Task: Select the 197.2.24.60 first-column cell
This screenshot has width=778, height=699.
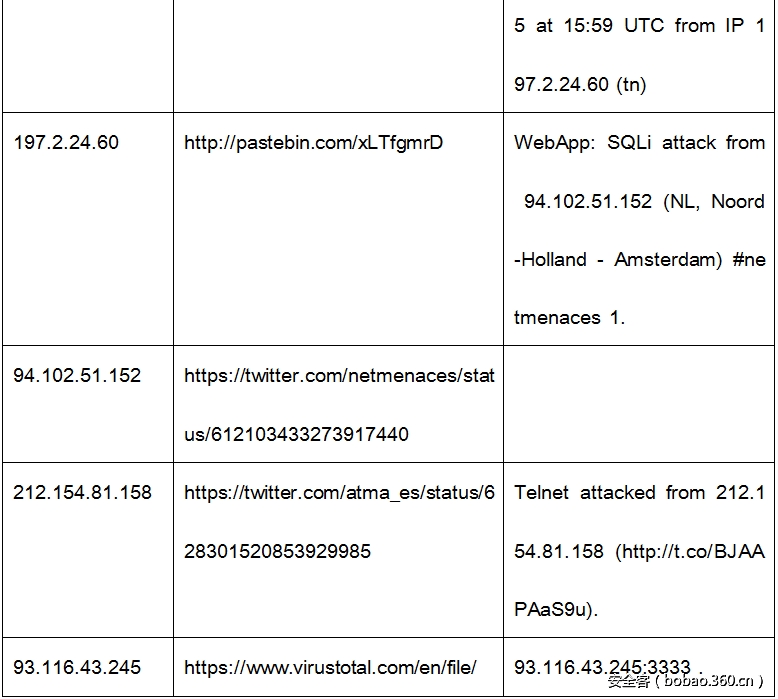Action: click(66, 143)
